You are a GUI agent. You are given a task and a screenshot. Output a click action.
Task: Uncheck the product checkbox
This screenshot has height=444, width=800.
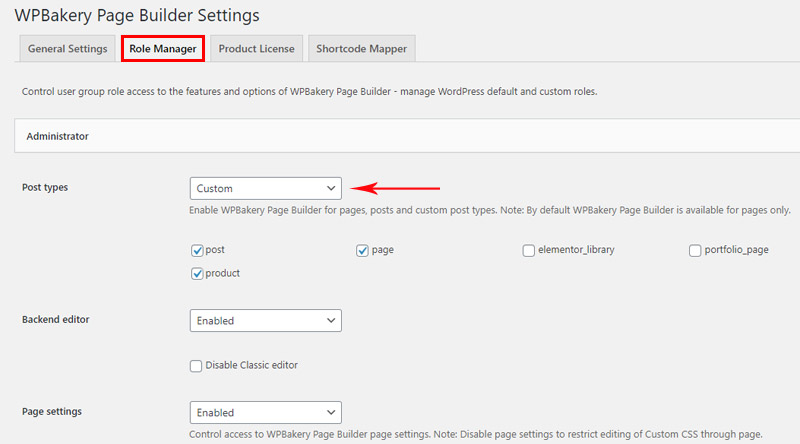coord(197,274)
